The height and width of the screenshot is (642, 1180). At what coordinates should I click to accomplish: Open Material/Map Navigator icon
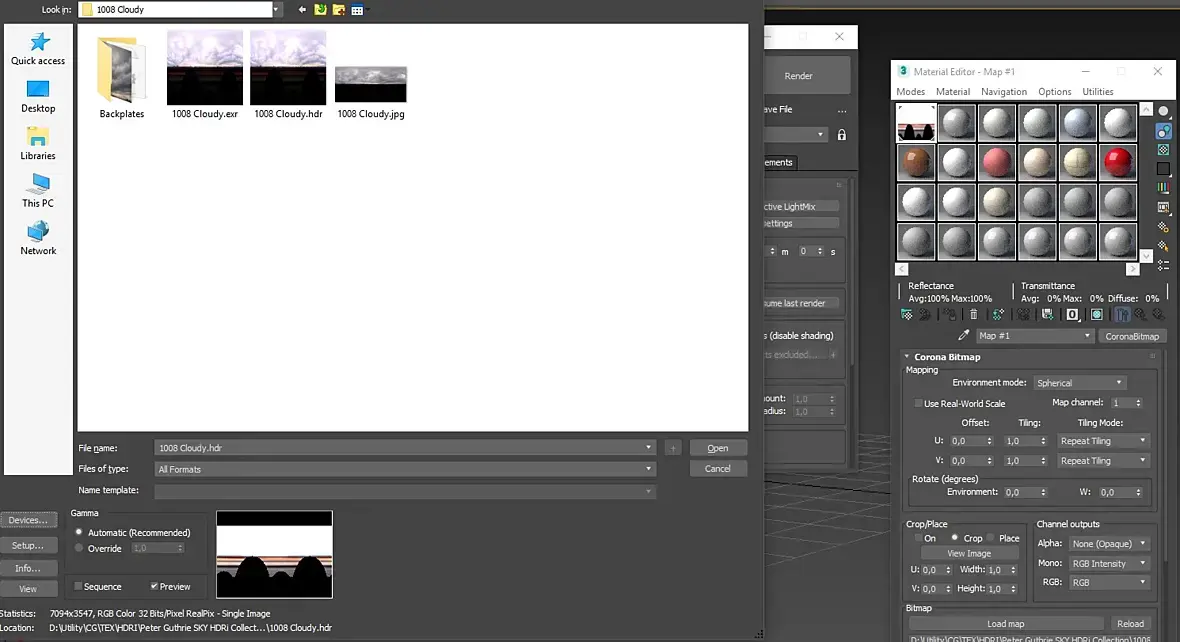1163,265
